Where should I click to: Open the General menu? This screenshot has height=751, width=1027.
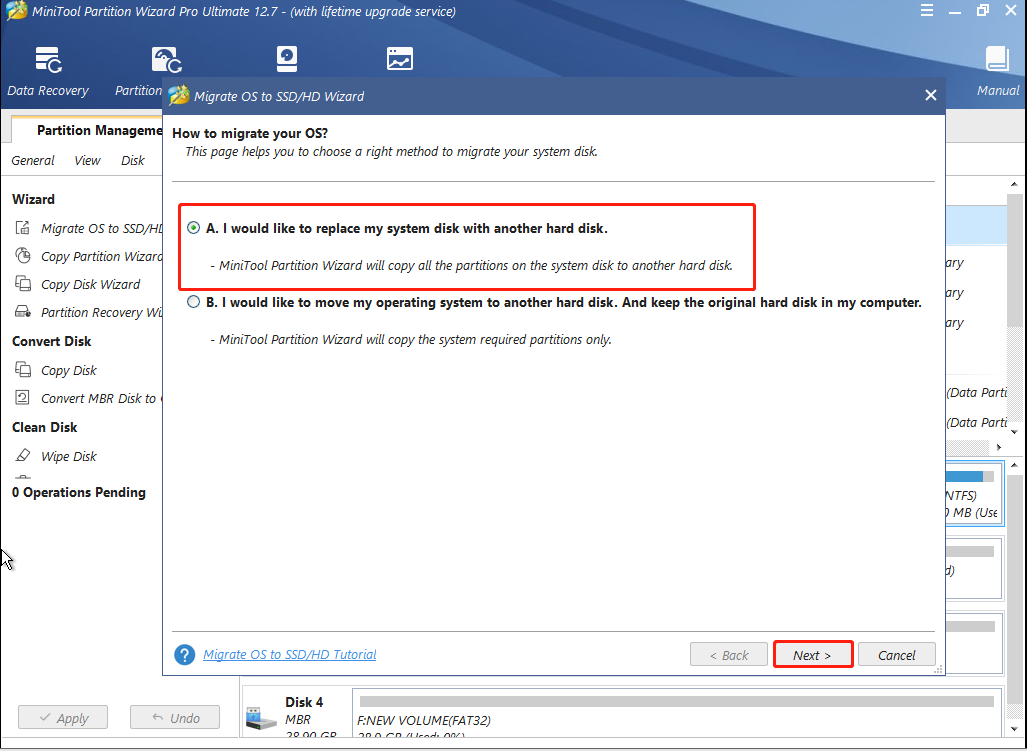(33, 160)
